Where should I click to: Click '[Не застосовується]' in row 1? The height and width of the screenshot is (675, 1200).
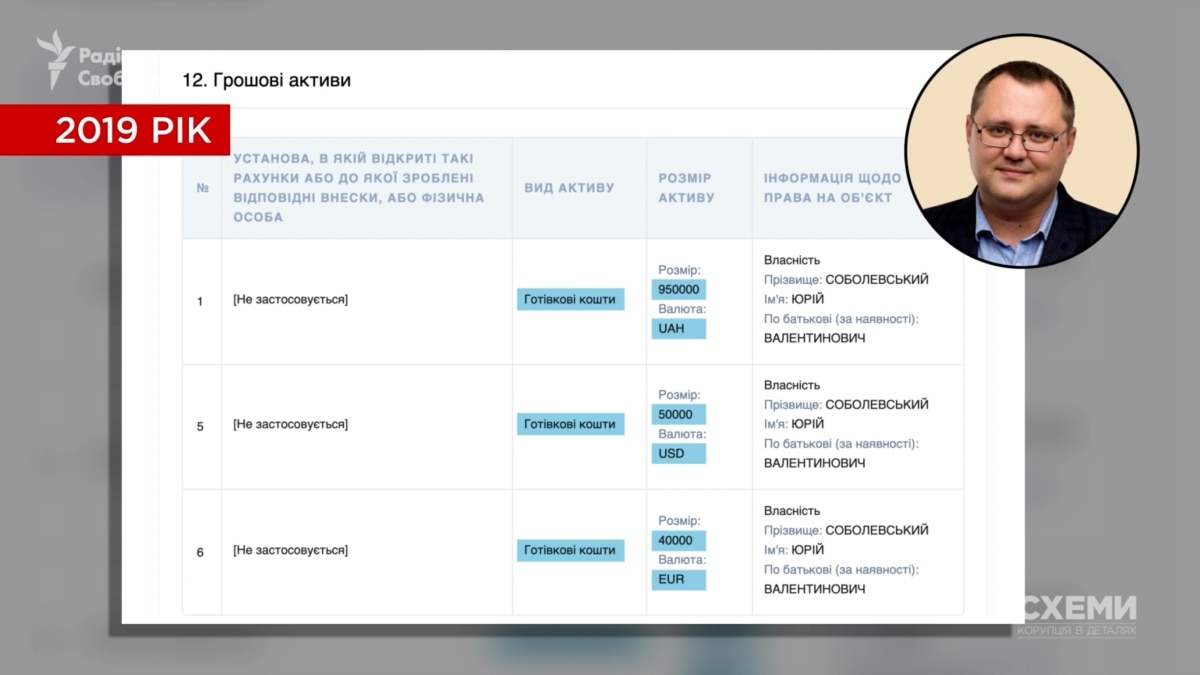[290, 299]
